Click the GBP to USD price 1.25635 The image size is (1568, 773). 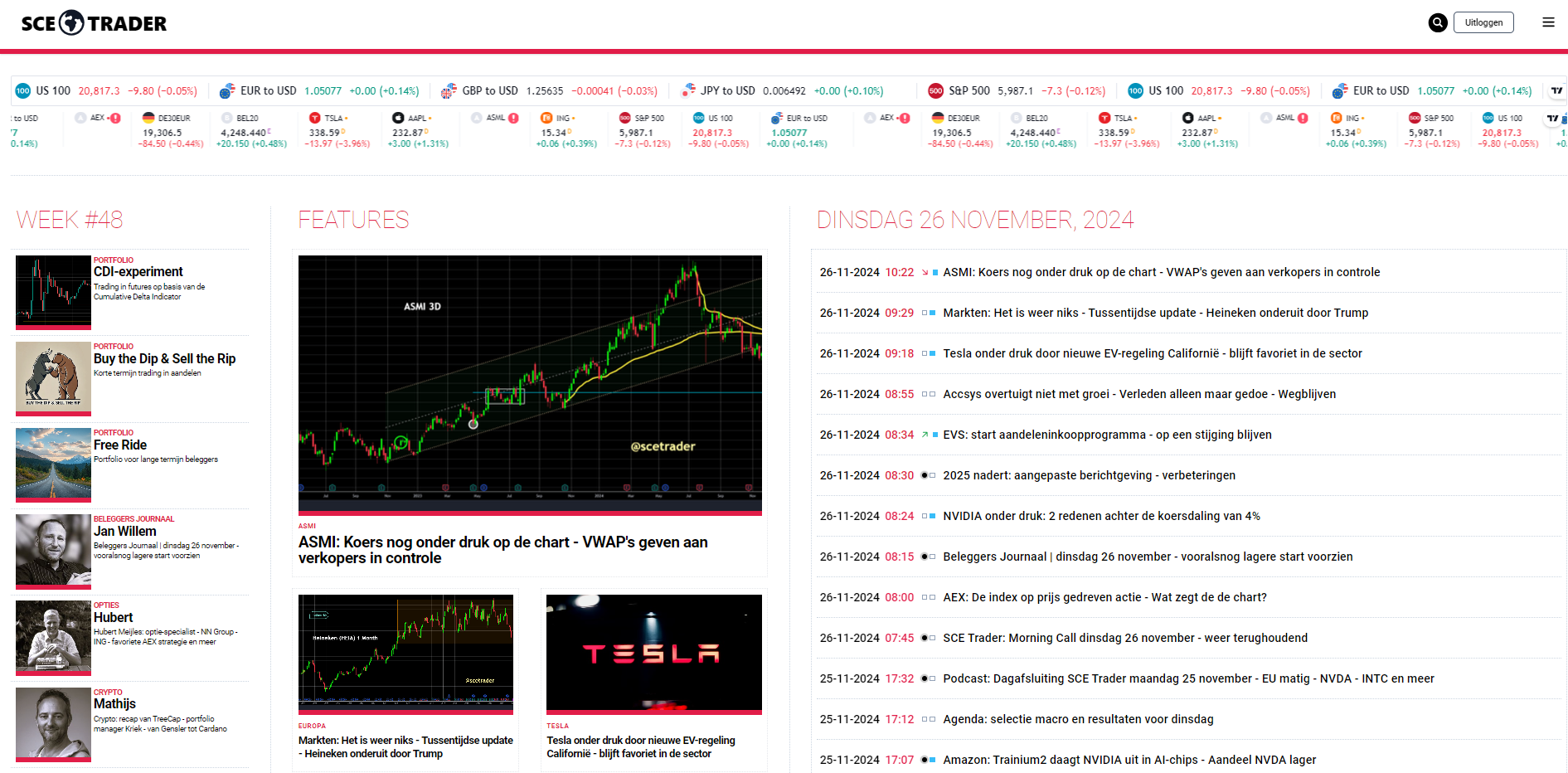point(544,91)
